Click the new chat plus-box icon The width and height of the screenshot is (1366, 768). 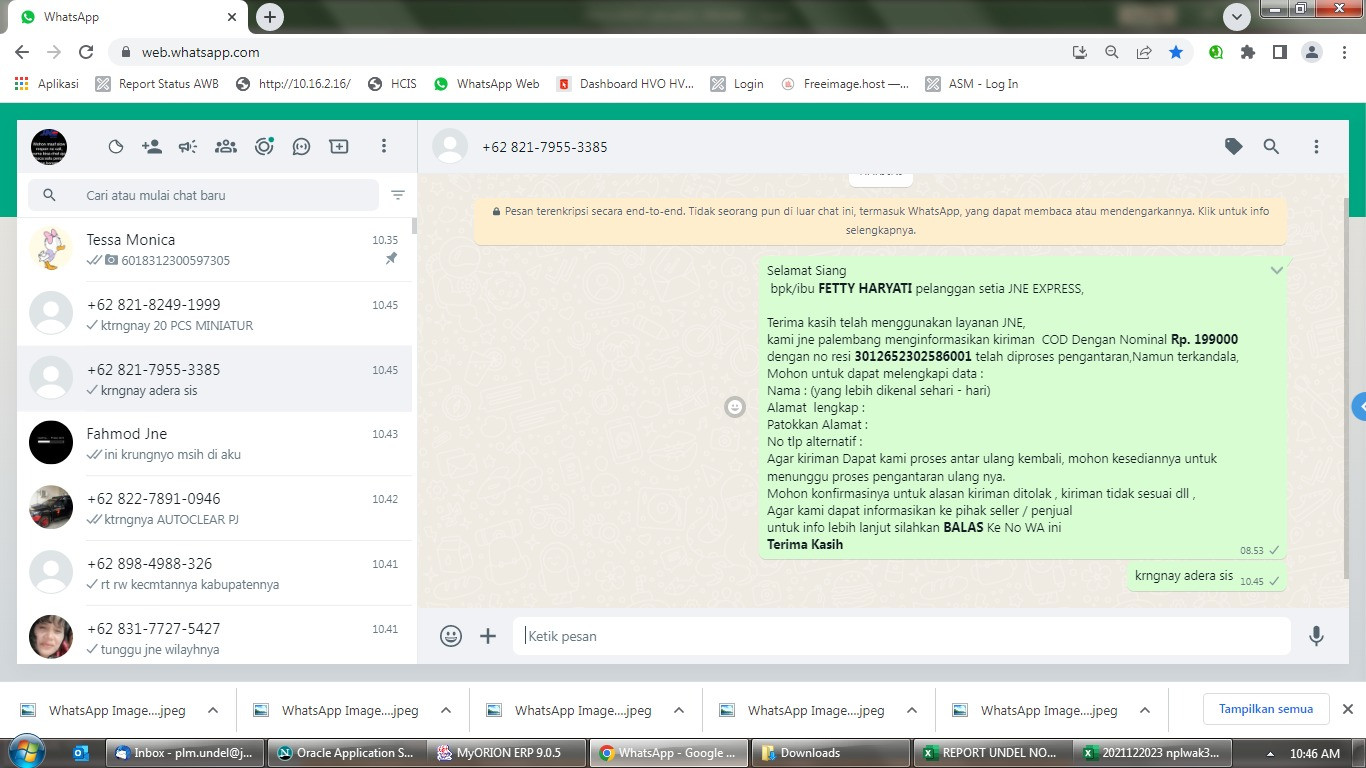[339, 146]
